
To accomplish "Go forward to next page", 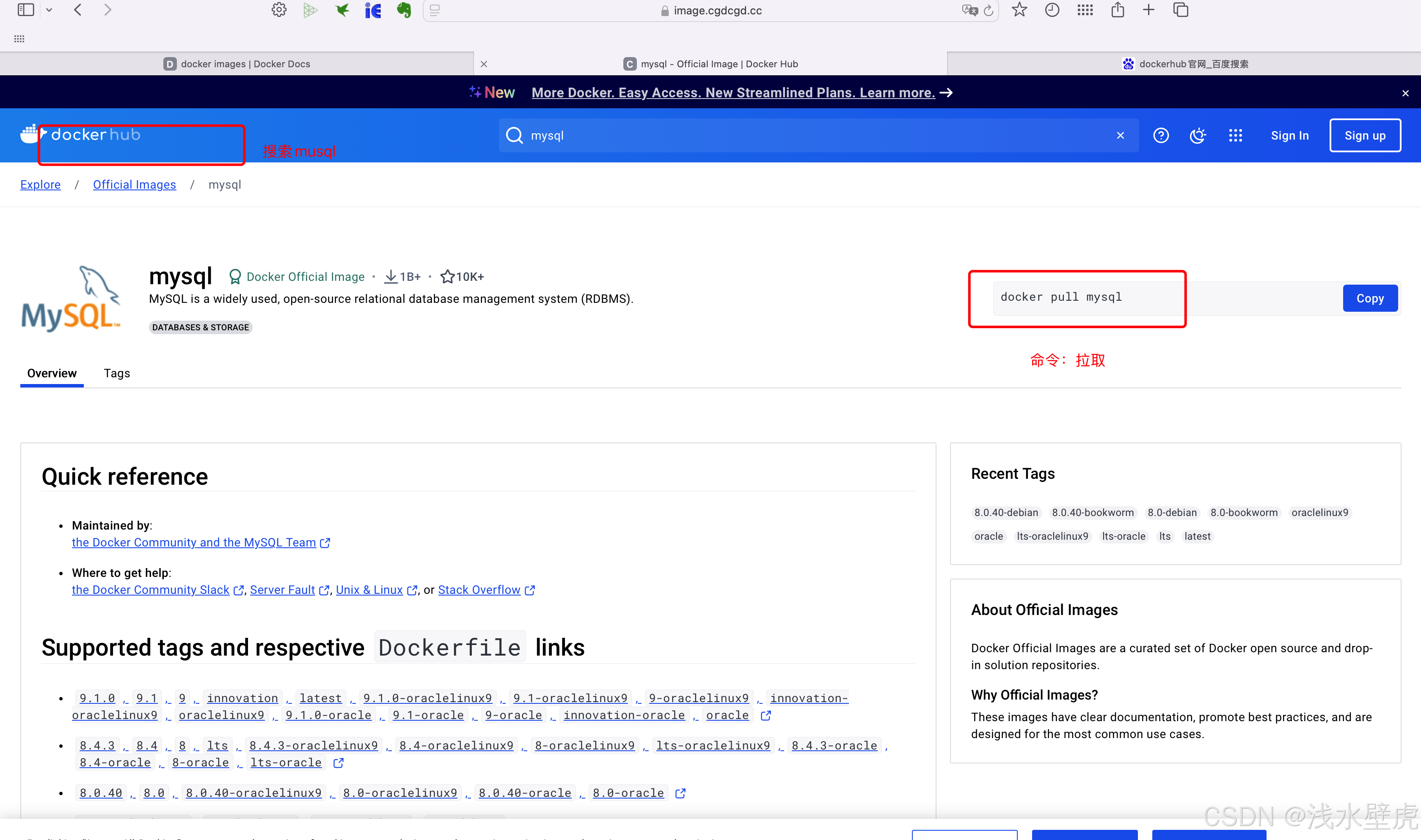I will pos(107,10).
